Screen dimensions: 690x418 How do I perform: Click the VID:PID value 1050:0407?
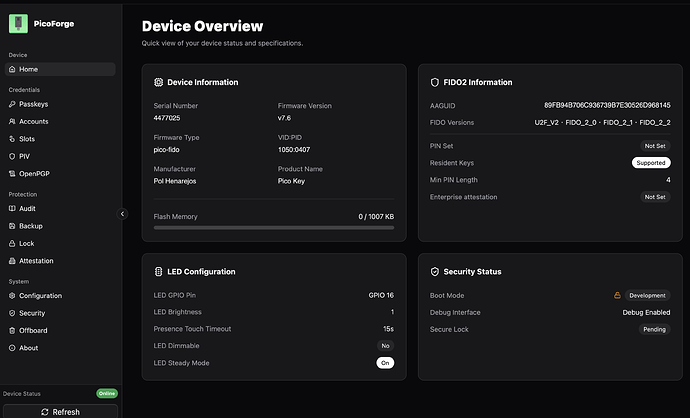click(294, 150)
